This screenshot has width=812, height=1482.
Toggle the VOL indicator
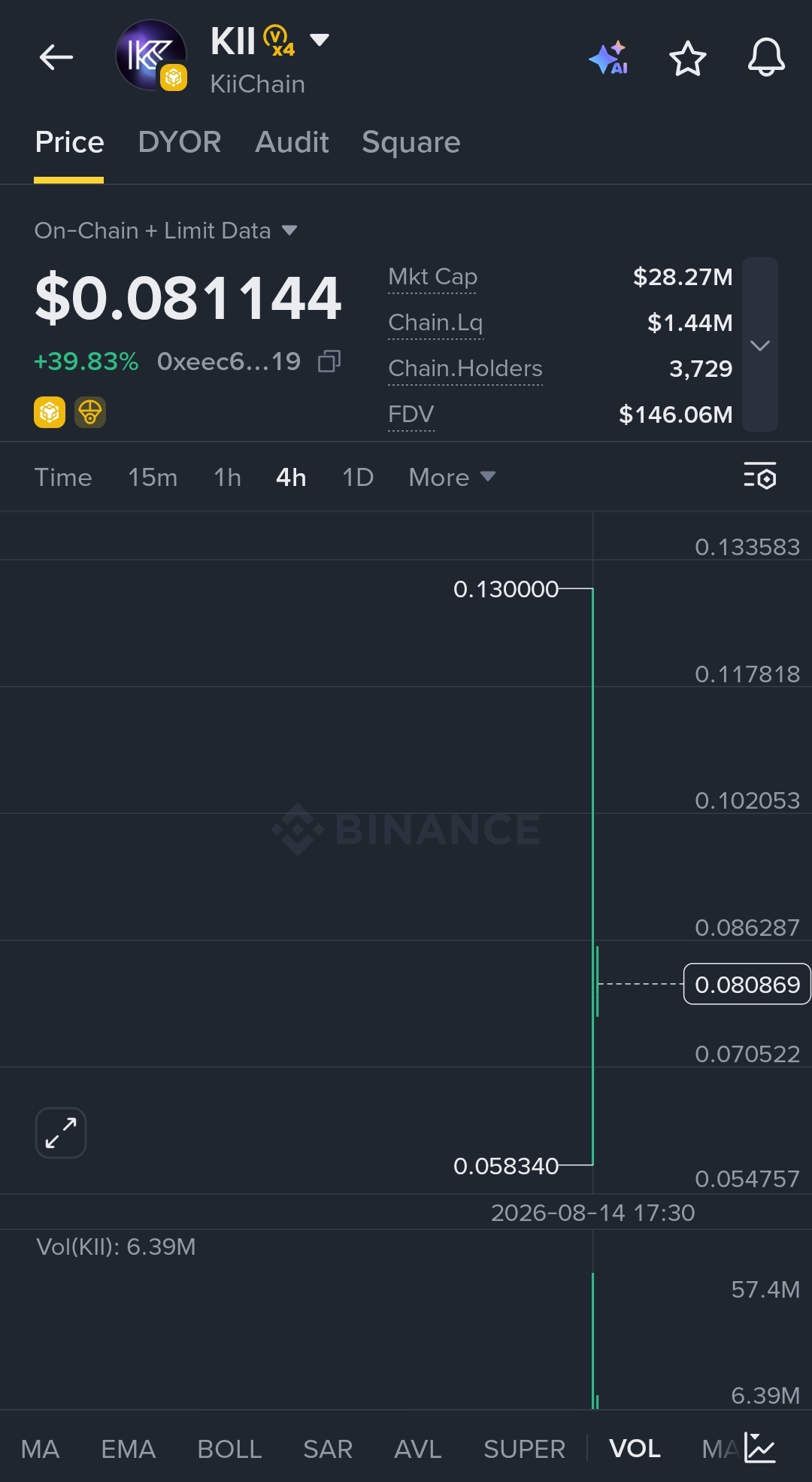(635, 1449)
